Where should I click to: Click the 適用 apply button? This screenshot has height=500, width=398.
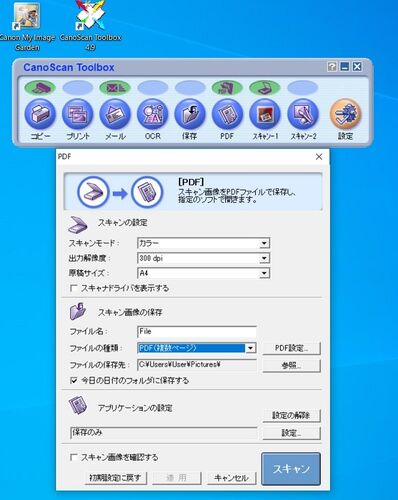(x=177, y=478)
